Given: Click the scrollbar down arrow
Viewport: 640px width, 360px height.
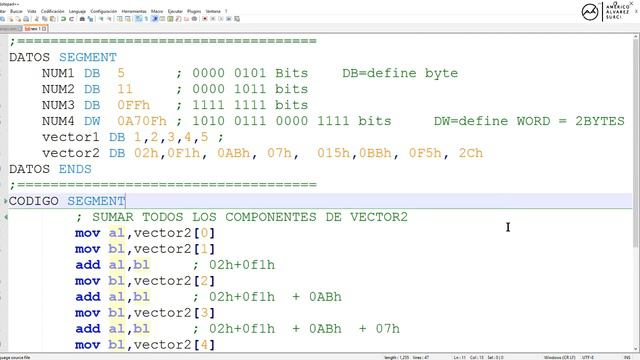Looking at the screenshot, I should 636,349.
